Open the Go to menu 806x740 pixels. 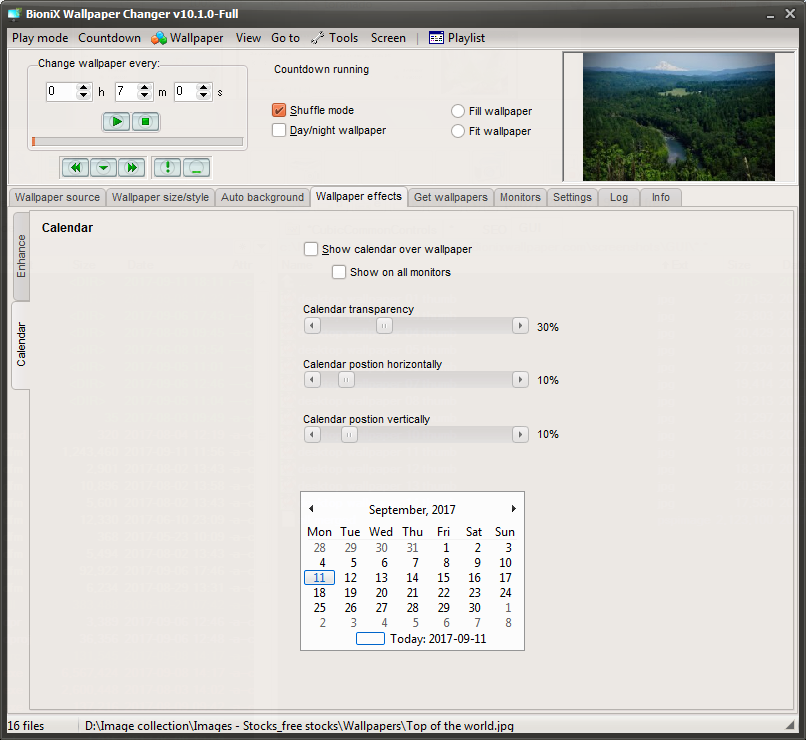(x=285, y=38)
